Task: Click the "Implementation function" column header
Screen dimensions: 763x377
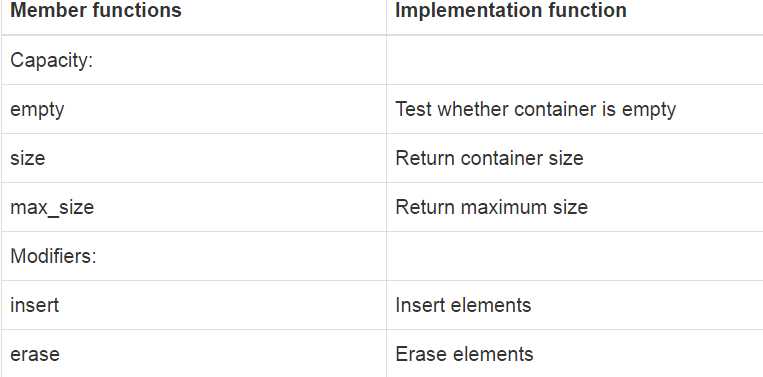Action: pos(510,10)
